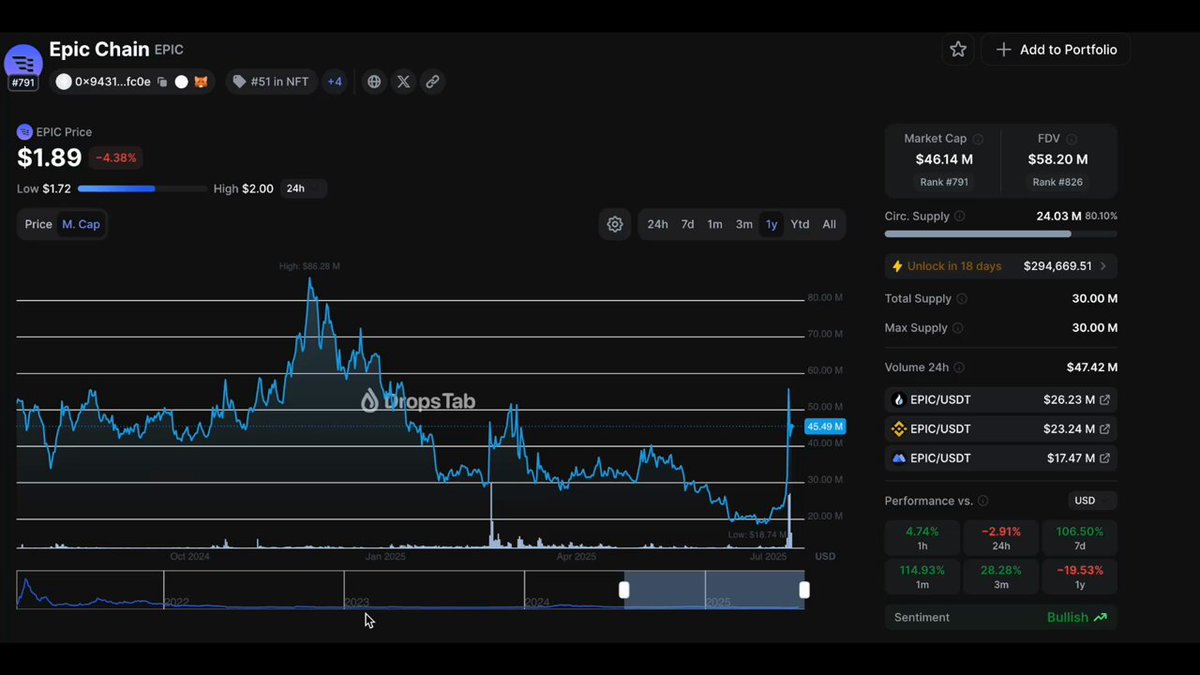Click the 3m performance 28.28% cell

[x=1001, y=576]
